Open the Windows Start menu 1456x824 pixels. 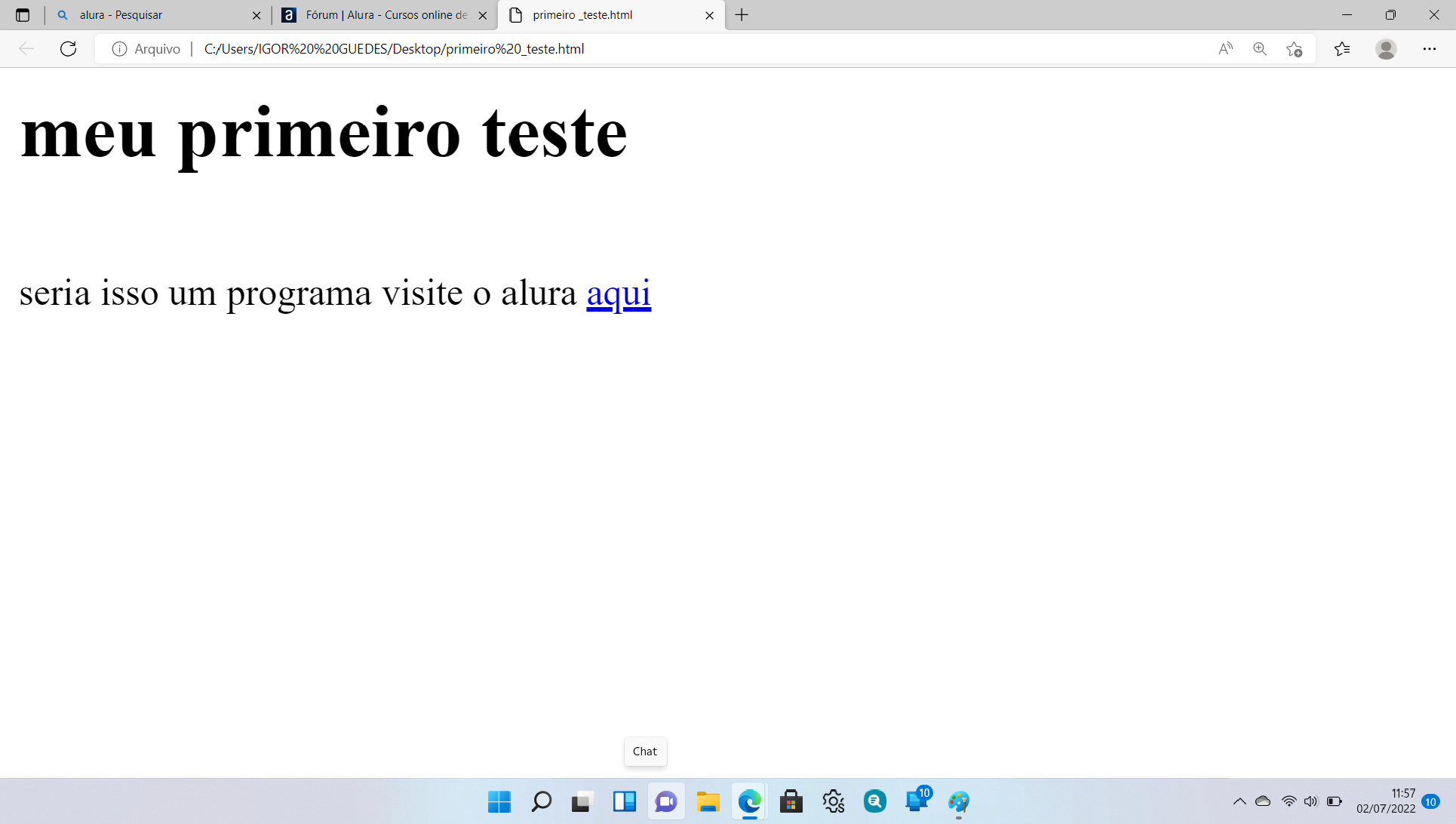[x=499, y=801]
